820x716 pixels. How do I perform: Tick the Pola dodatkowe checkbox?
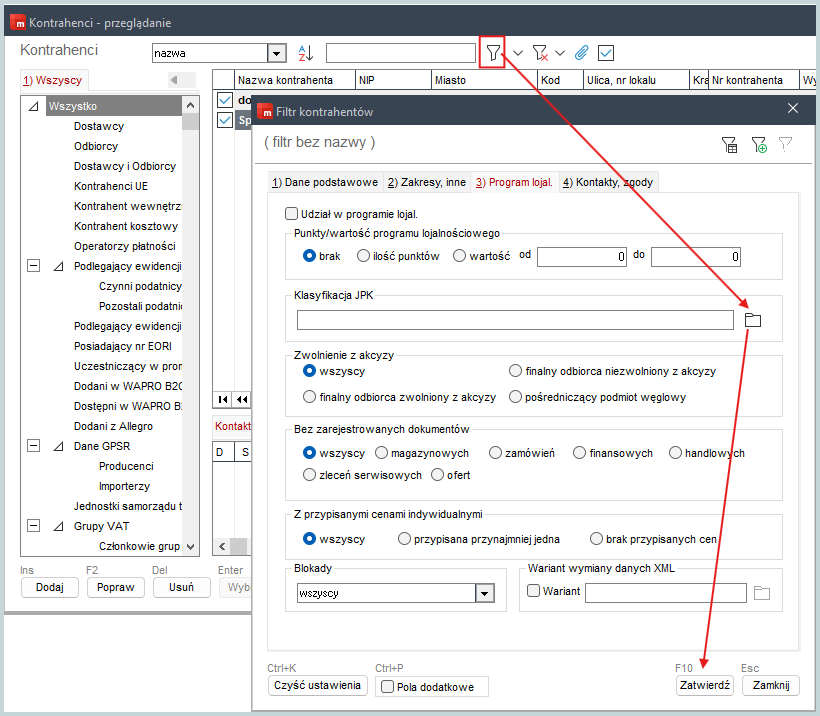coord(388,686)
